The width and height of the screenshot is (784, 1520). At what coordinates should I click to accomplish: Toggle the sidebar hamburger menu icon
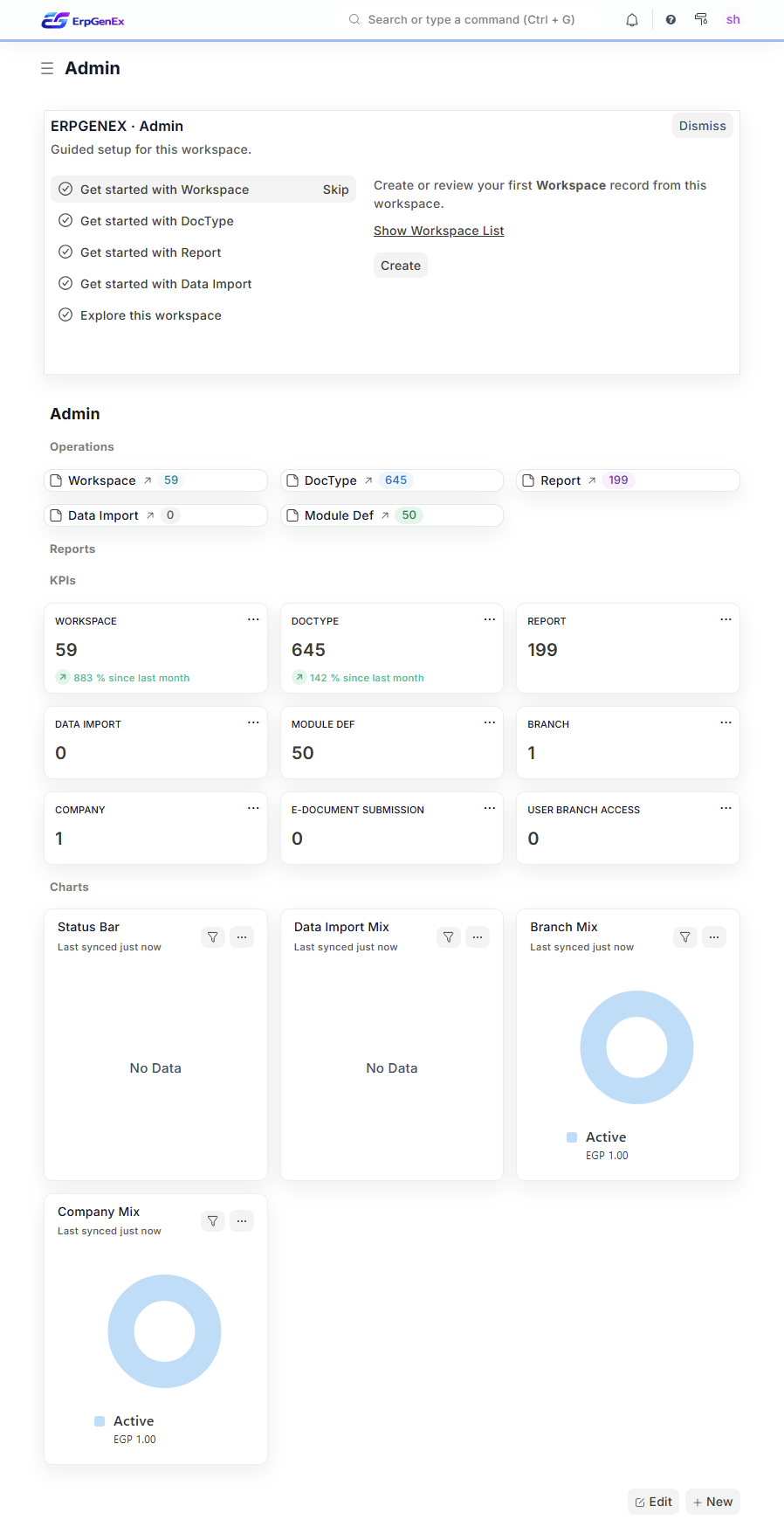point(47,68)
